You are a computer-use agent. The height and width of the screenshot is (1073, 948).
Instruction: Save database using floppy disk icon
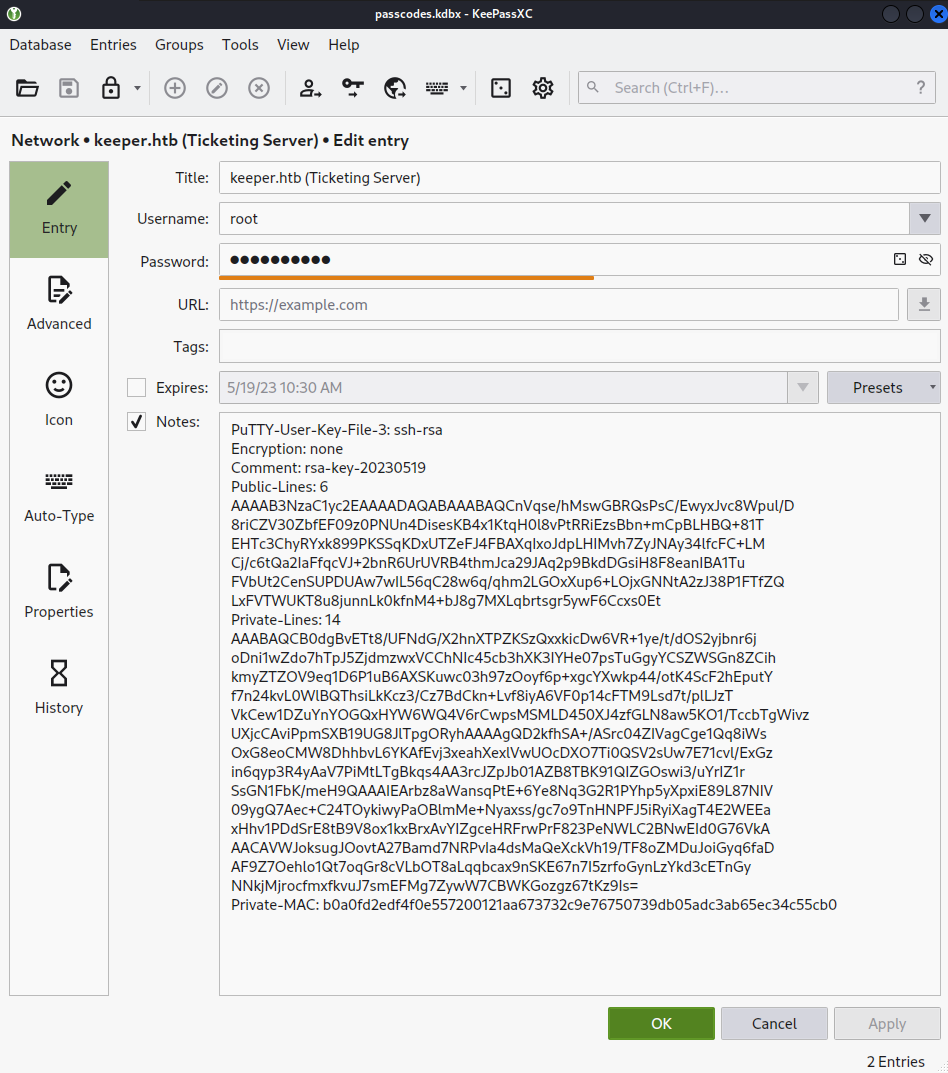(68, 88)
